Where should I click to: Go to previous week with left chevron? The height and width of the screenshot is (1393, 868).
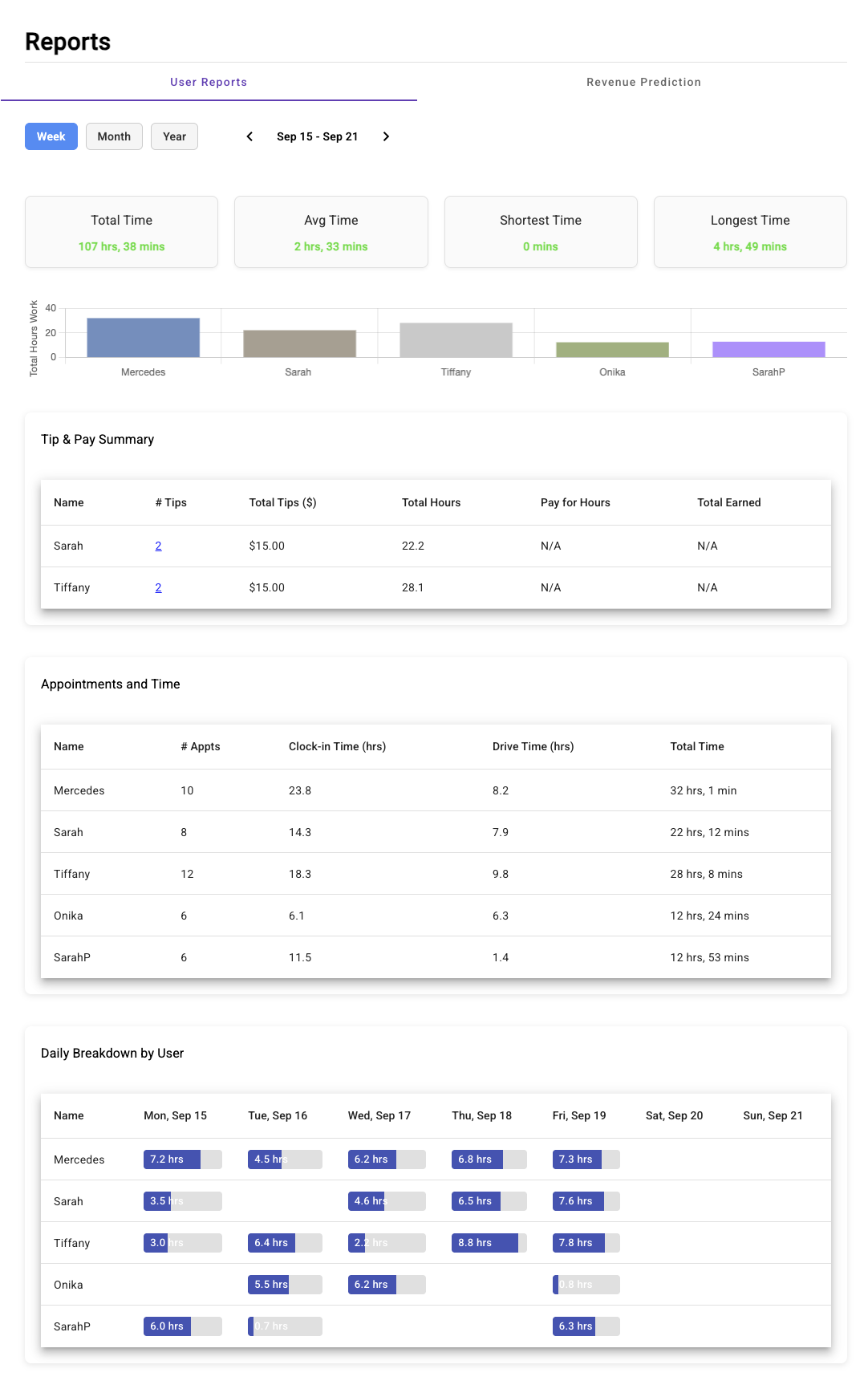pos(249,136)
